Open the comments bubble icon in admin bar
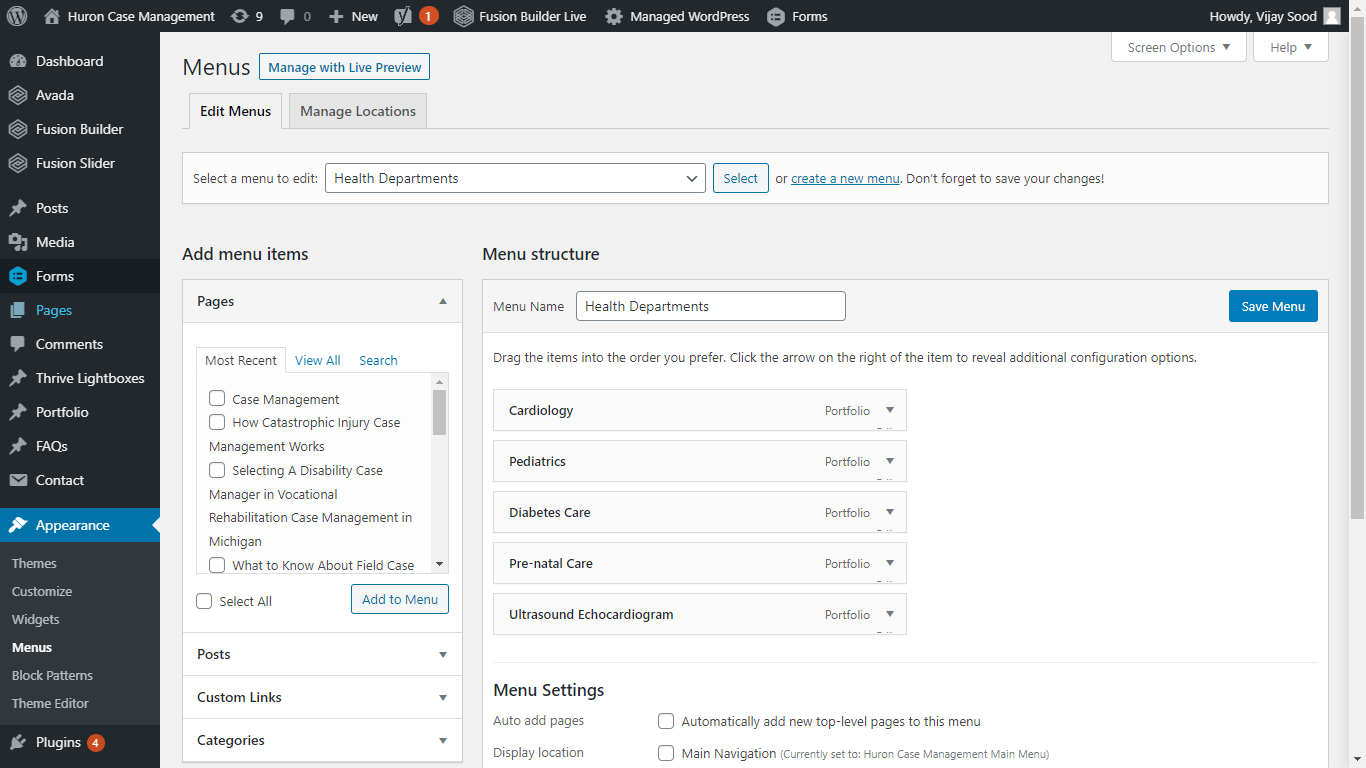Image resolution: width=1366 pixels, height=768 pixels. pos(288,16)
